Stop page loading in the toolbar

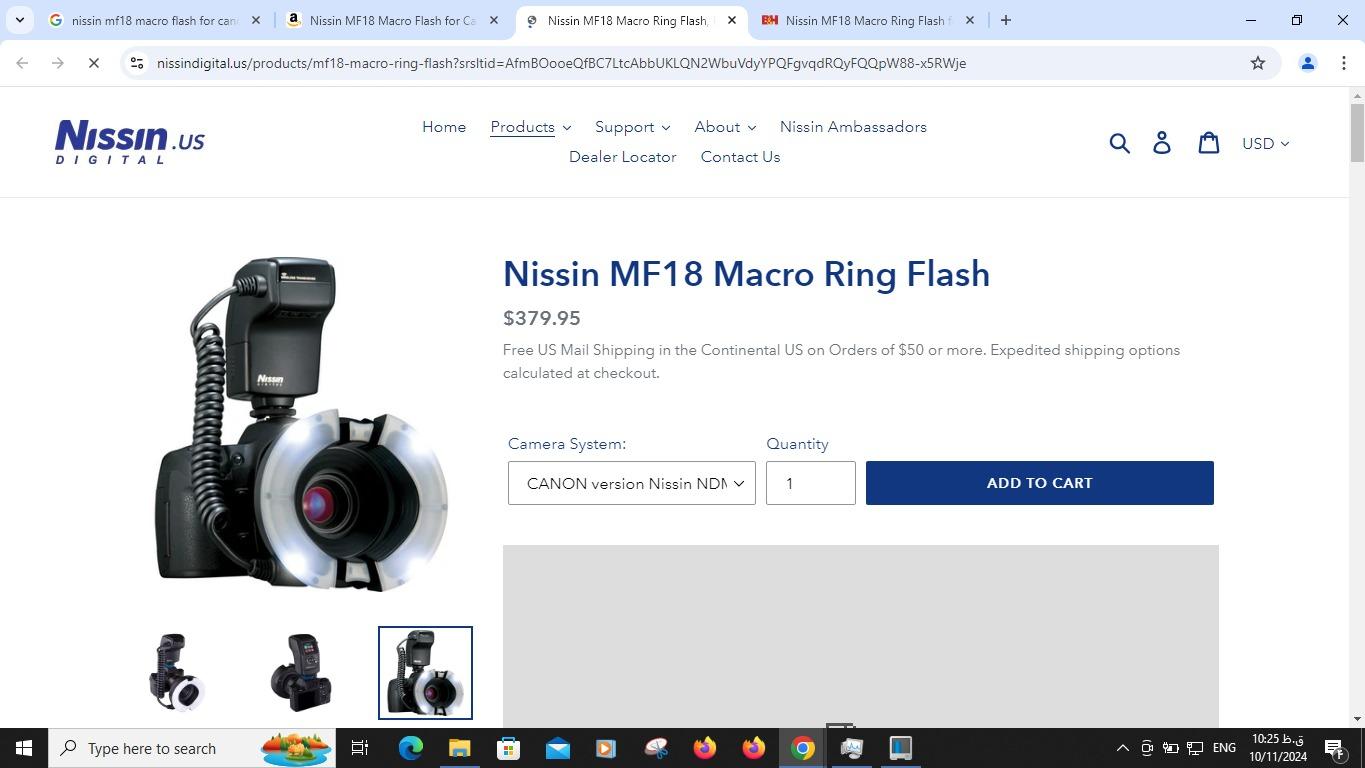(93, 63)
